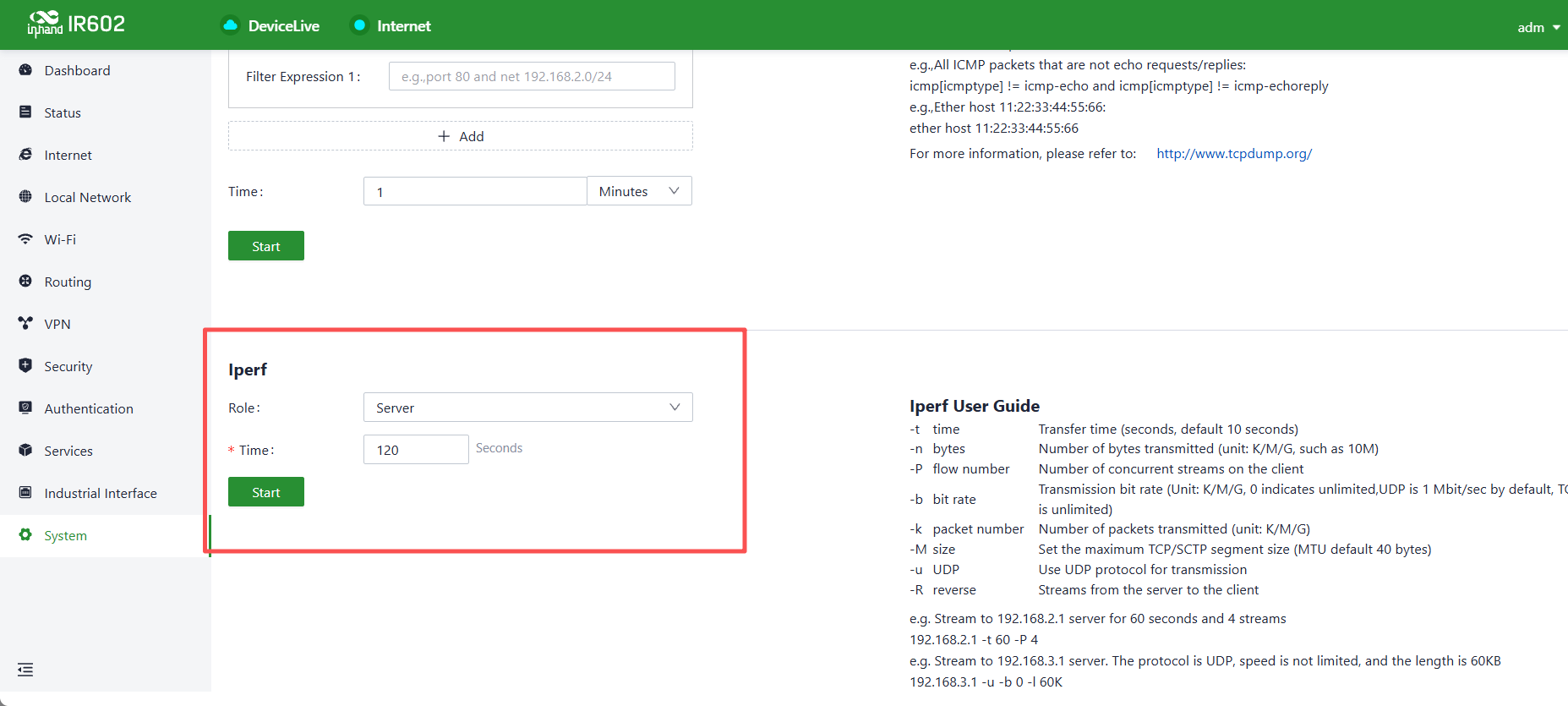Focus the Filter Expression 1 field
Viewport: 1568px width, 706px height.
click(x=532, y=76)
